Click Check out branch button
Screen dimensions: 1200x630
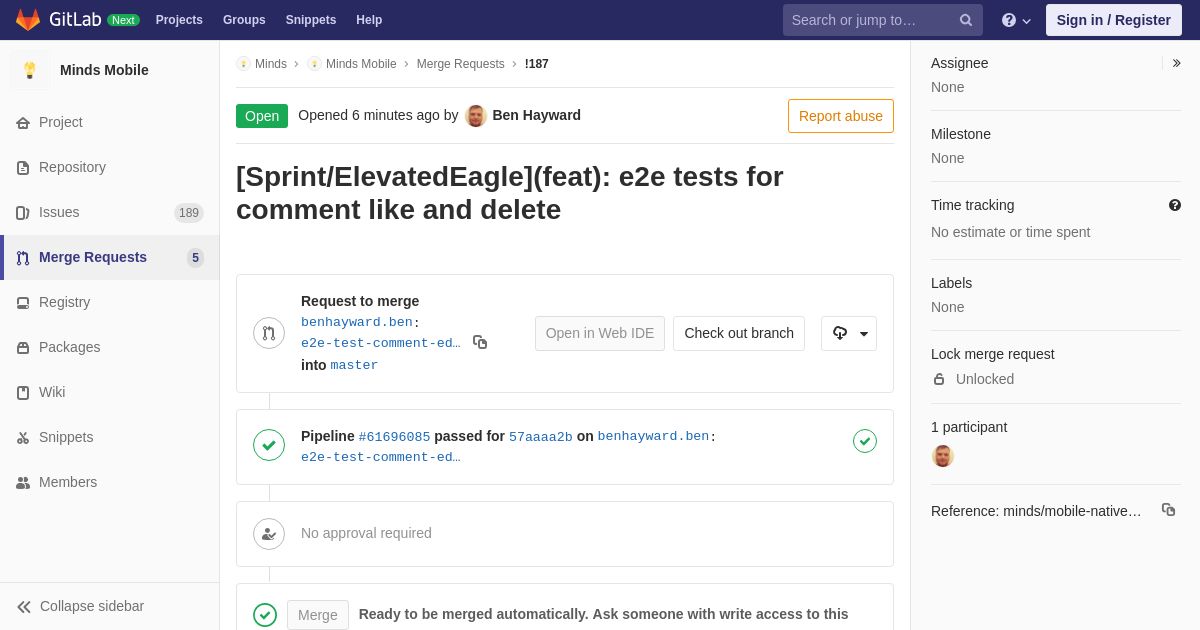pyautogui.click(x=739, y=333)
